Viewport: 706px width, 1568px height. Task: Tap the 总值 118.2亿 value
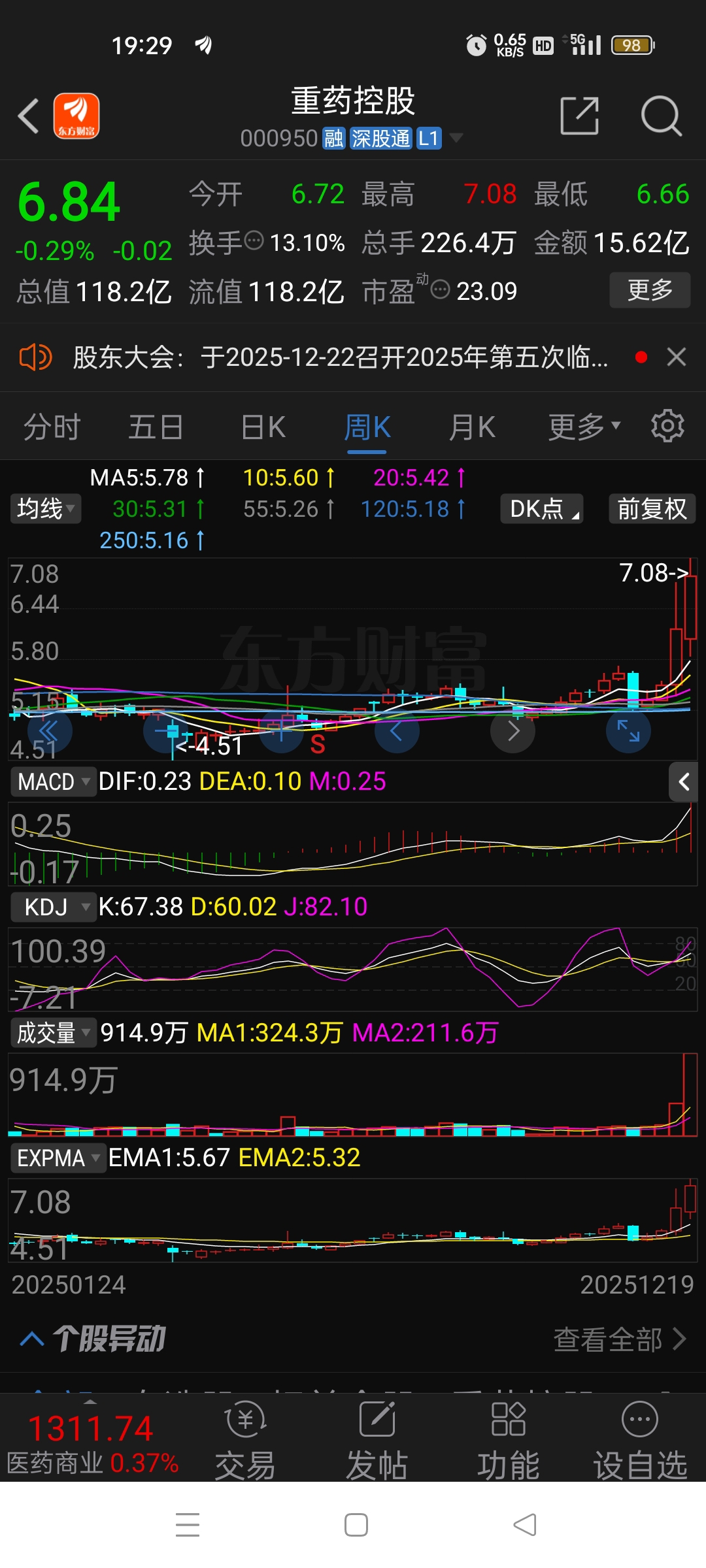[x=94, y=291]
